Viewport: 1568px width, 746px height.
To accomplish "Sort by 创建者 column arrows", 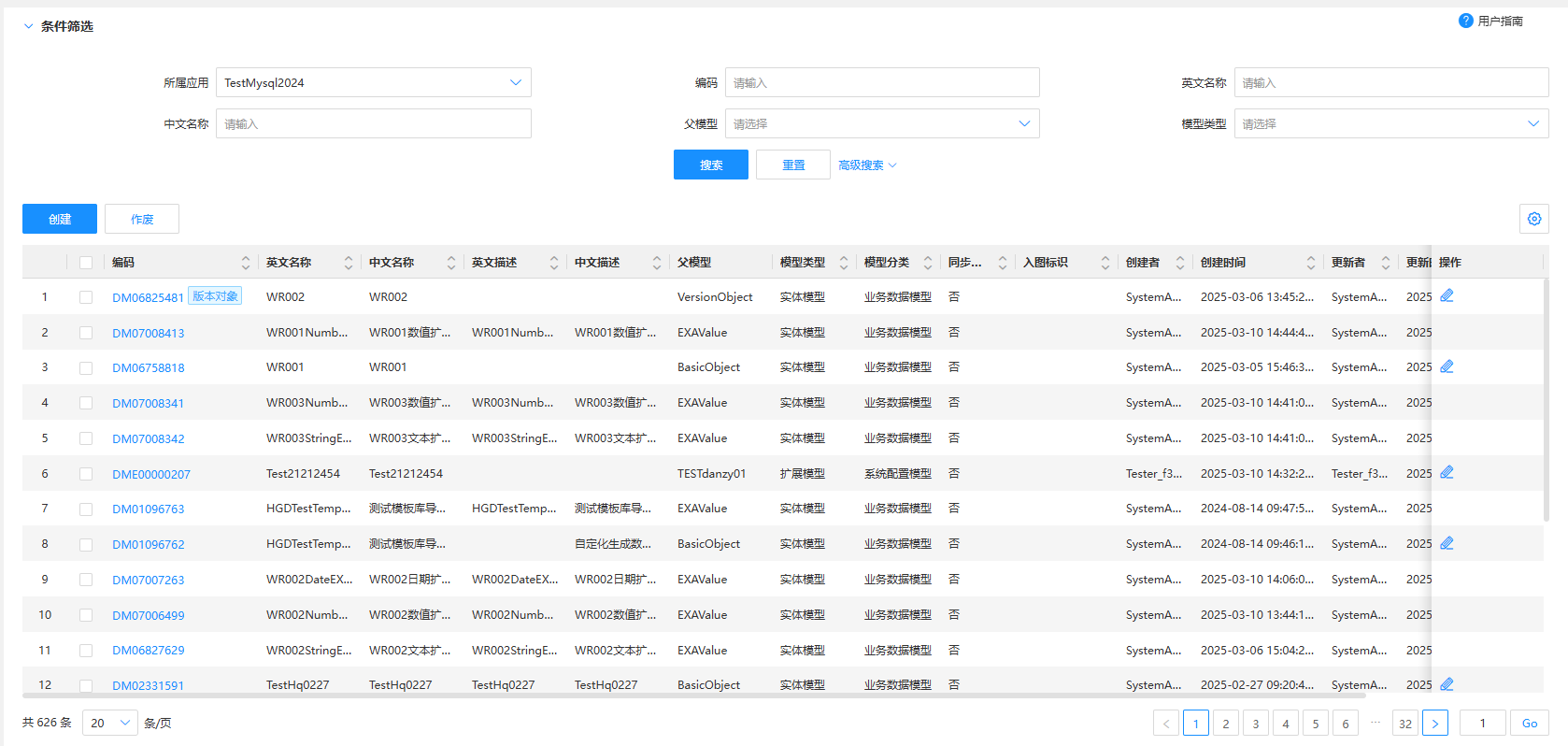I will pos(1180,263).
